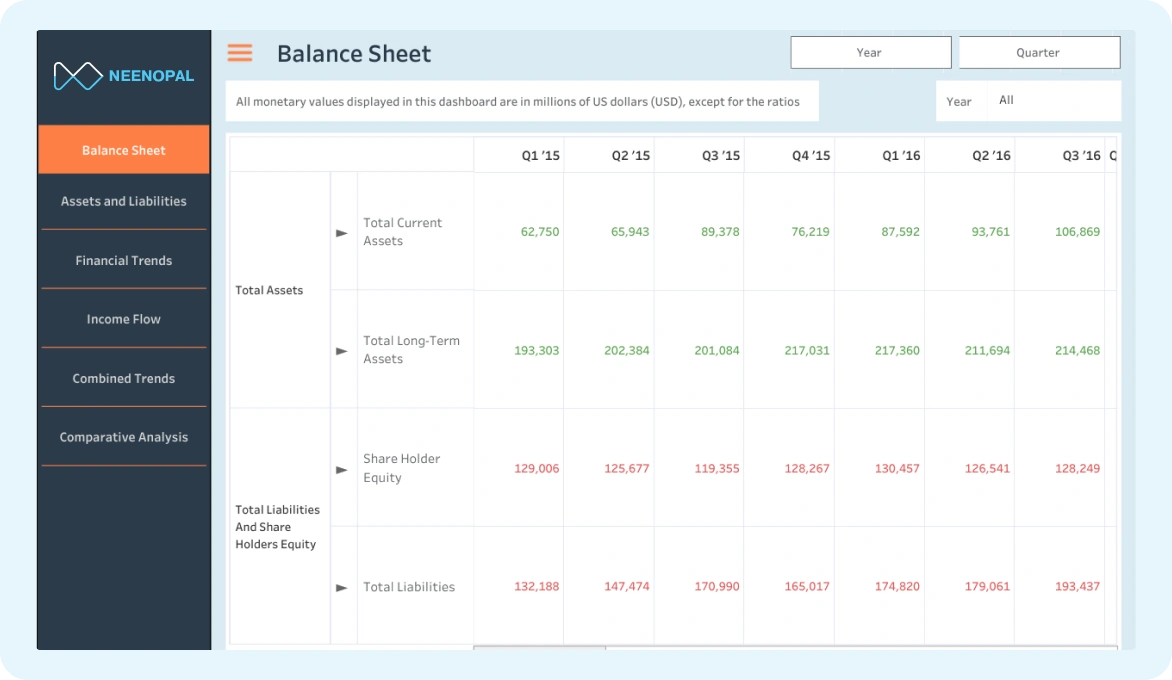Select the value 128,267
This screenshot has width=1172, height=680.
point(807,469)
